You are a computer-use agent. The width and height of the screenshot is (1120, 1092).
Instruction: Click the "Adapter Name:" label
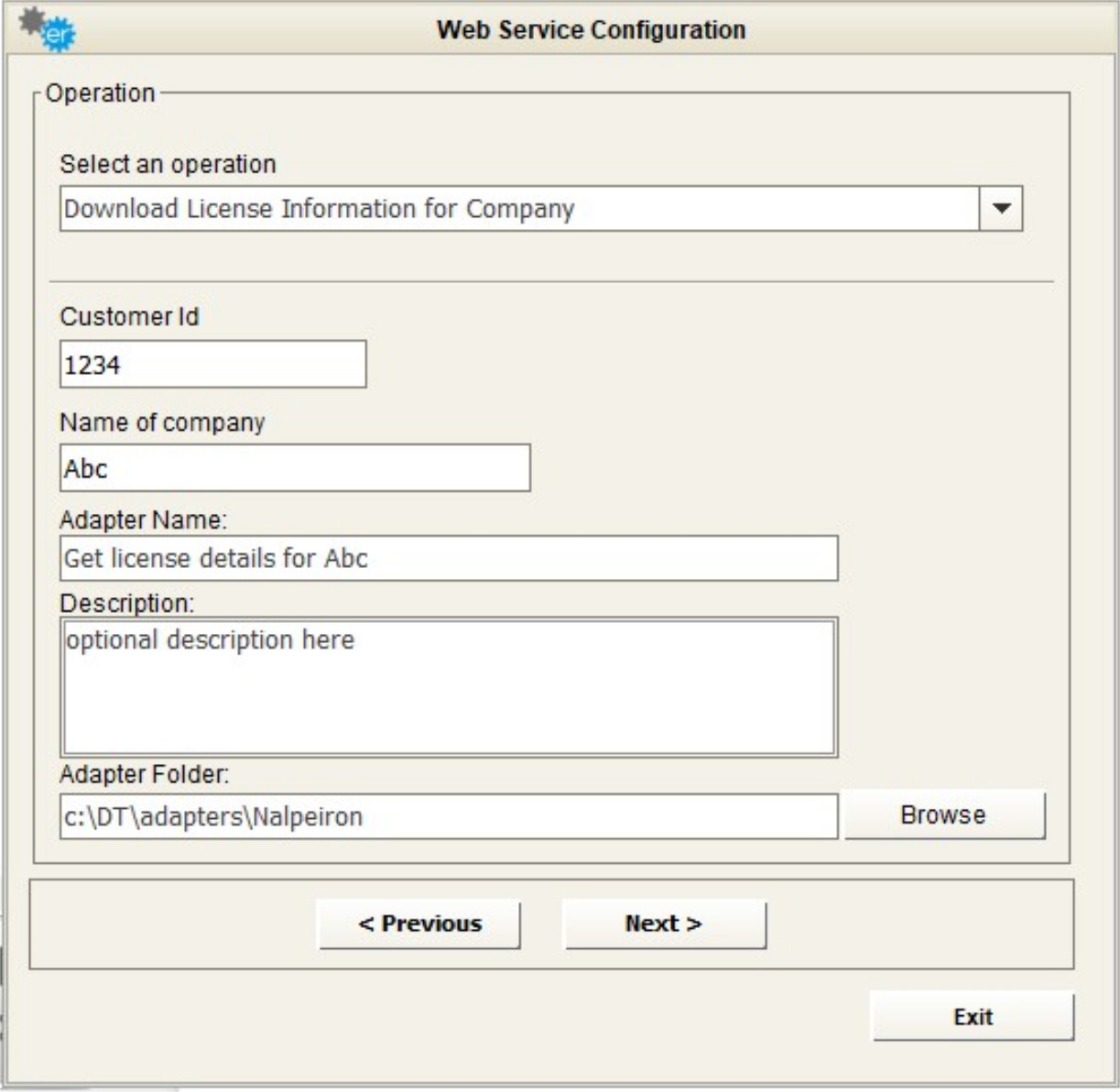143,520
